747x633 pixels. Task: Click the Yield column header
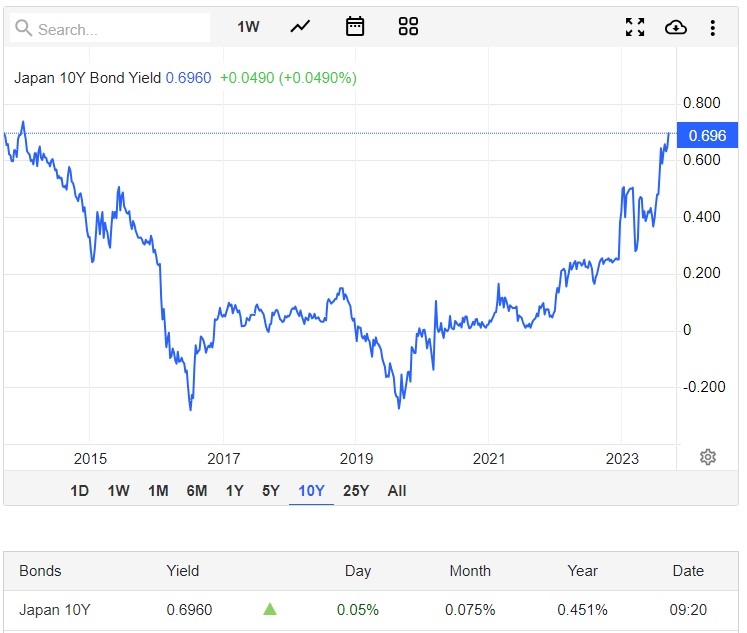[x=183, y=571]
